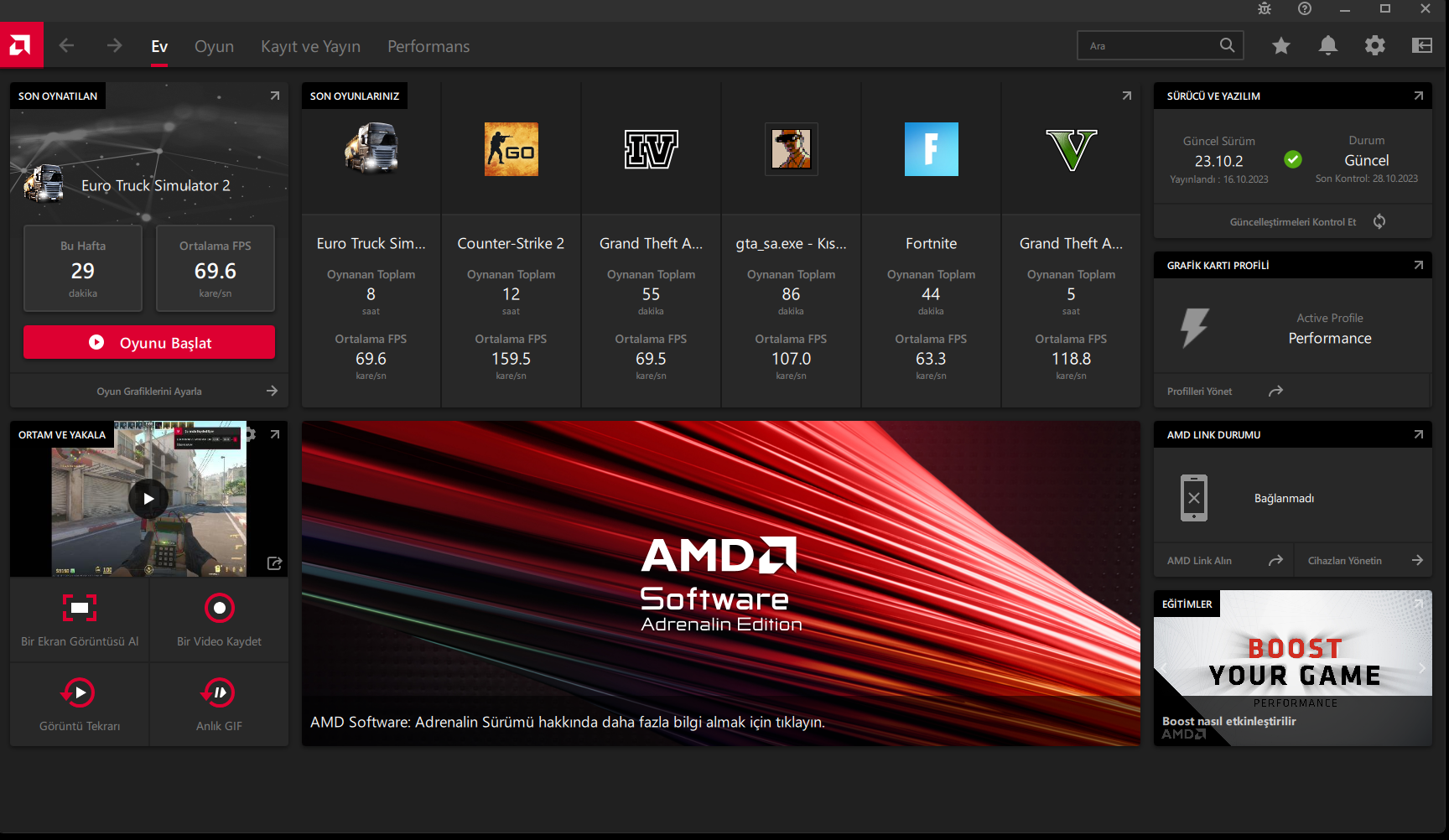Open favorites star icon
This screenshot has width=1449, height=840.
point(1281,45)
